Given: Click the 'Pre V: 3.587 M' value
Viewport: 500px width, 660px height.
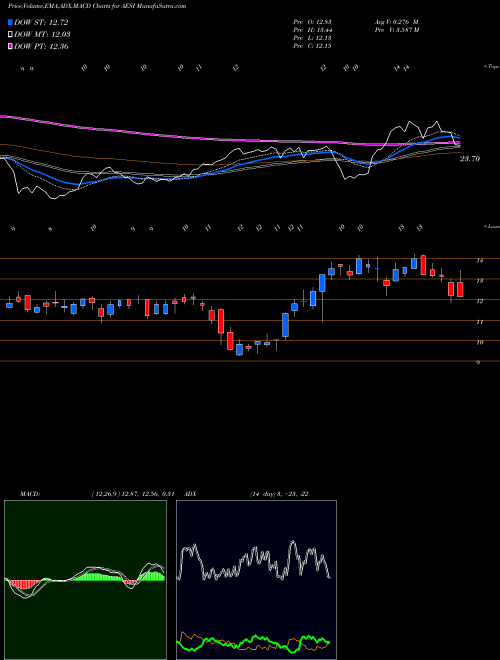Looking at the screenshot, I should [396, 30].
